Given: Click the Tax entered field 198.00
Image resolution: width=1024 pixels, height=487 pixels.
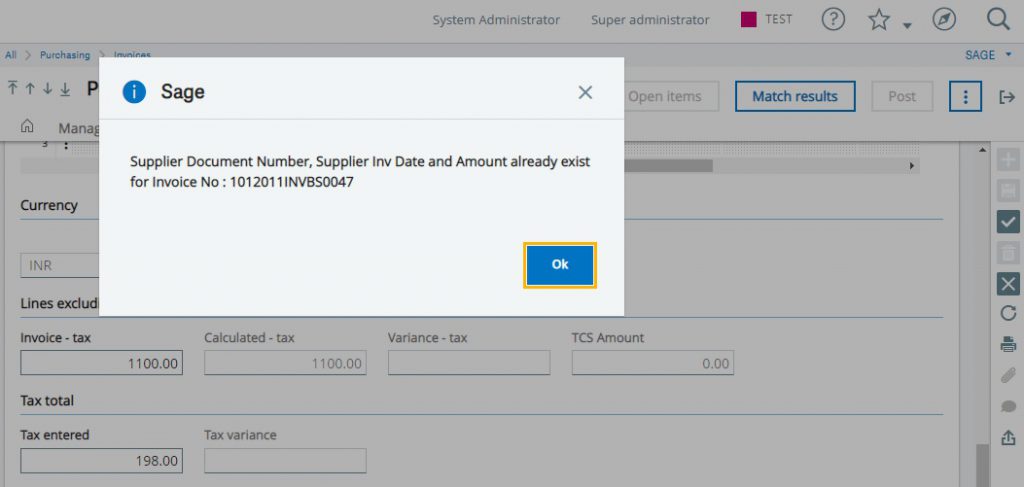Looking at the screenshot, I should 101,460.
